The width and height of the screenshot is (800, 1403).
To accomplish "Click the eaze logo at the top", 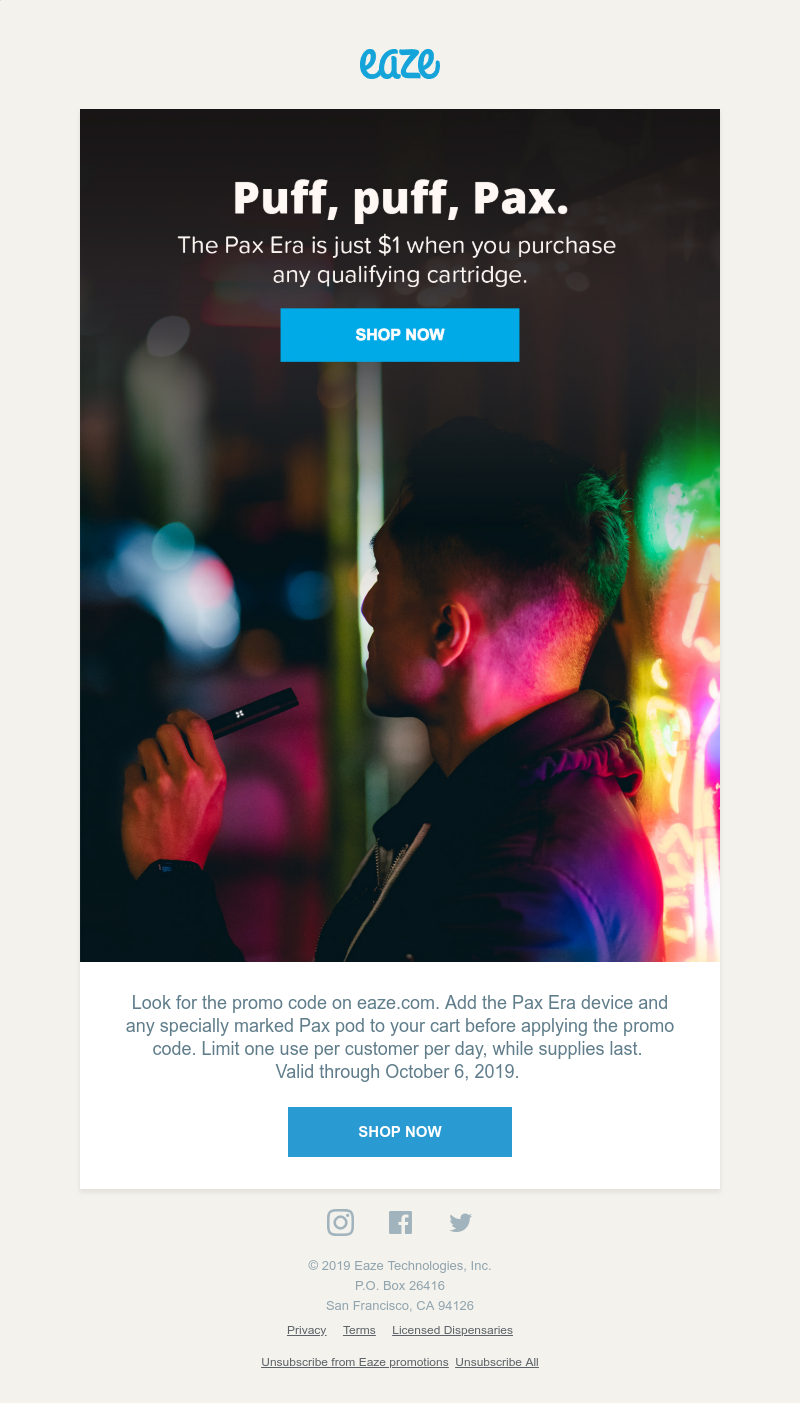I will tap(400, 64).
